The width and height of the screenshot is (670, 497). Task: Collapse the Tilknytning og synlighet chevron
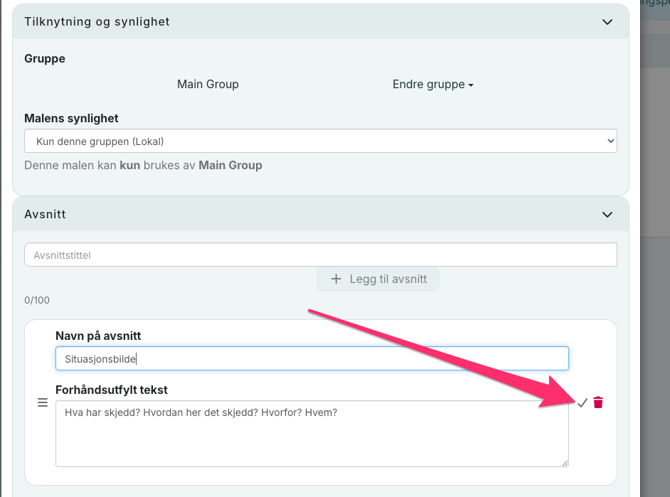(x=607, y=21)
